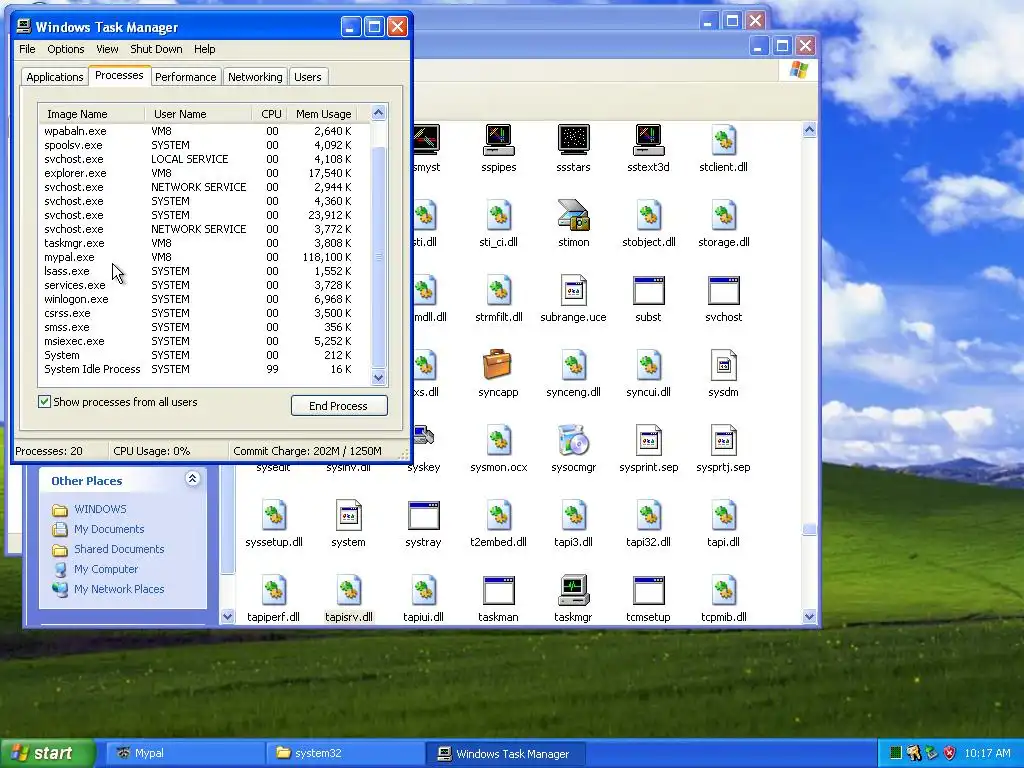
Task: Collapse the Other Places panel
Action: coord(192,479)
